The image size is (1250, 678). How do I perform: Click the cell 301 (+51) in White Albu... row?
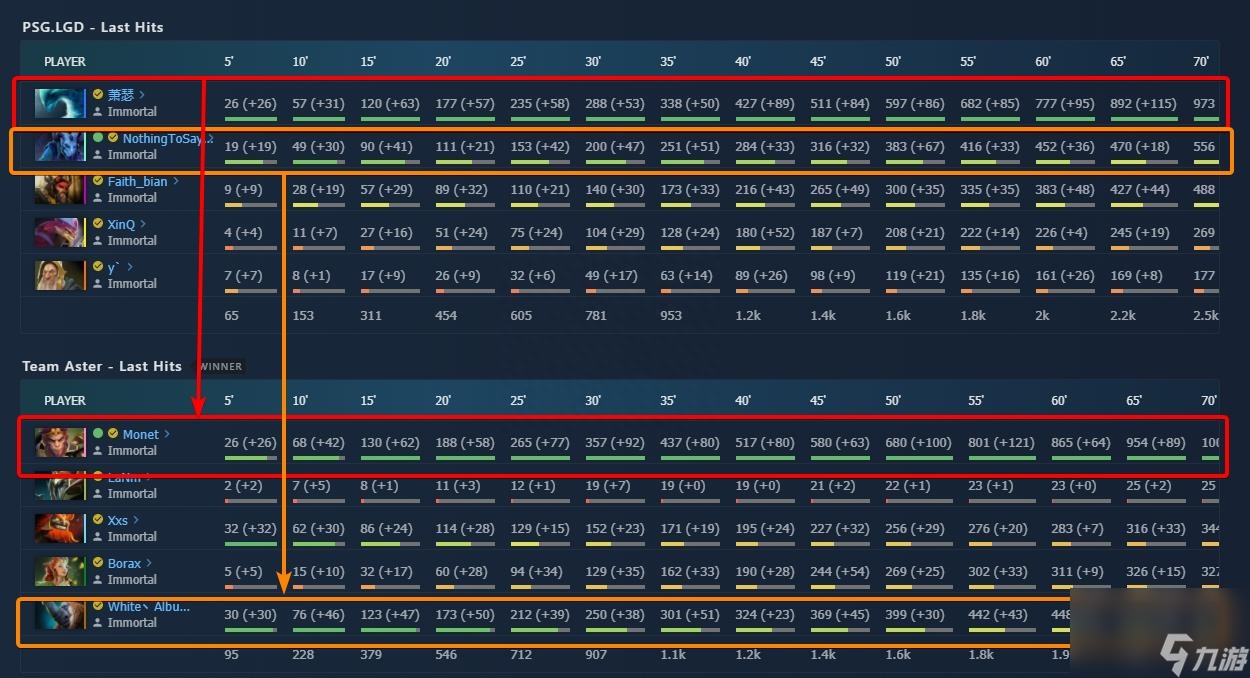tap(690, 614)
